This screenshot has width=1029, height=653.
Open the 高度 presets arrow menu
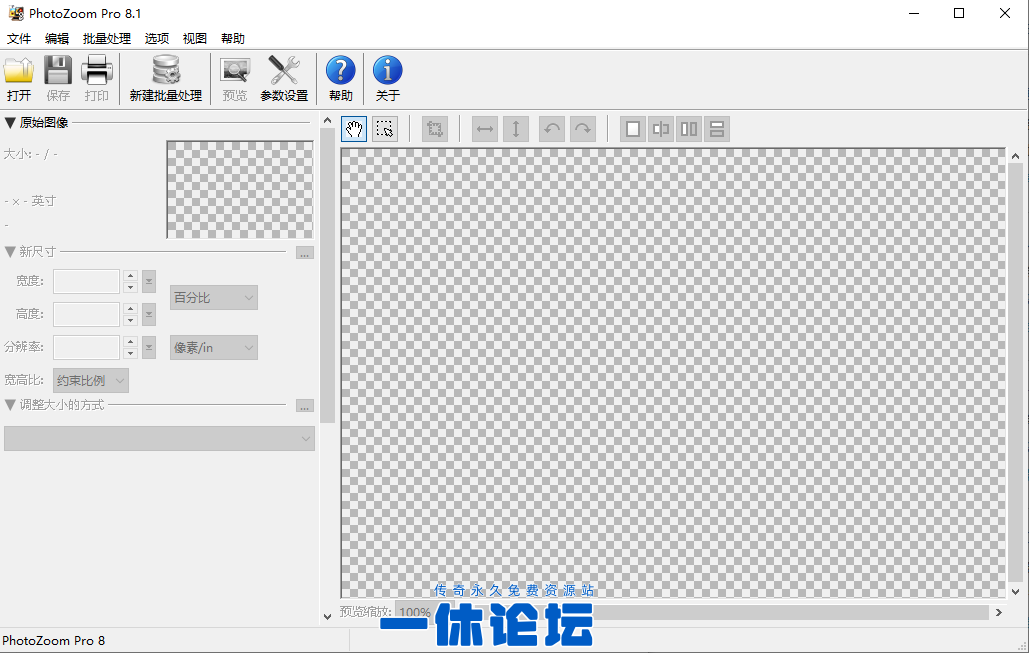149,314
